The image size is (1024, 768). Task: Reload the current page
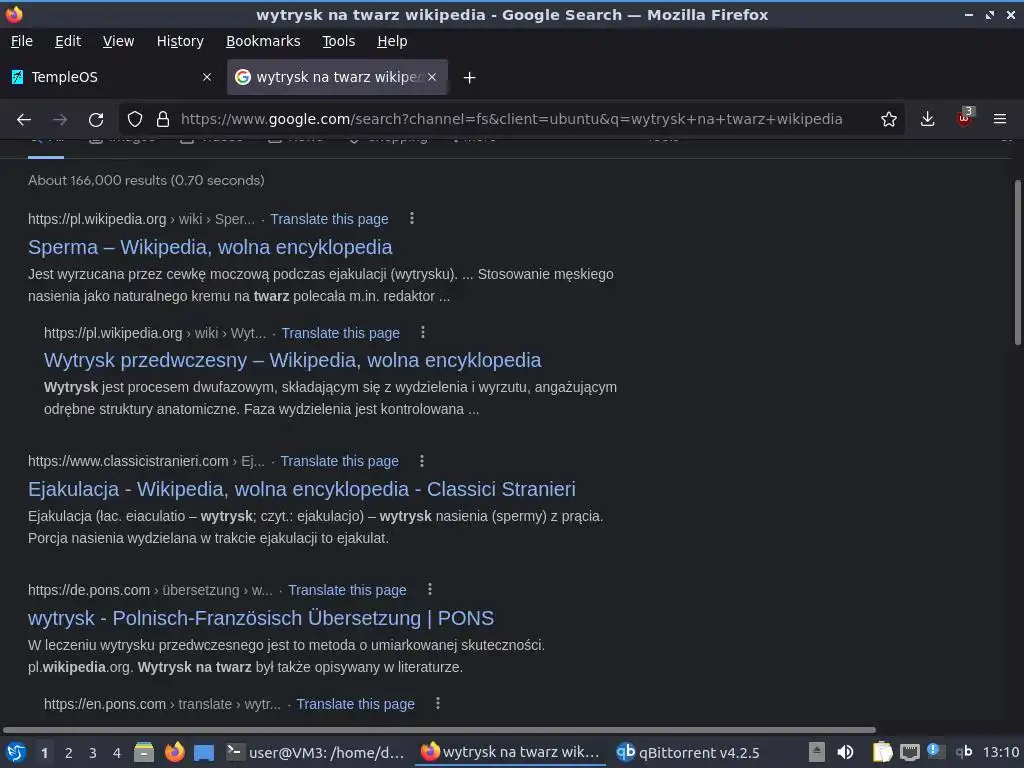click(96, 120)
